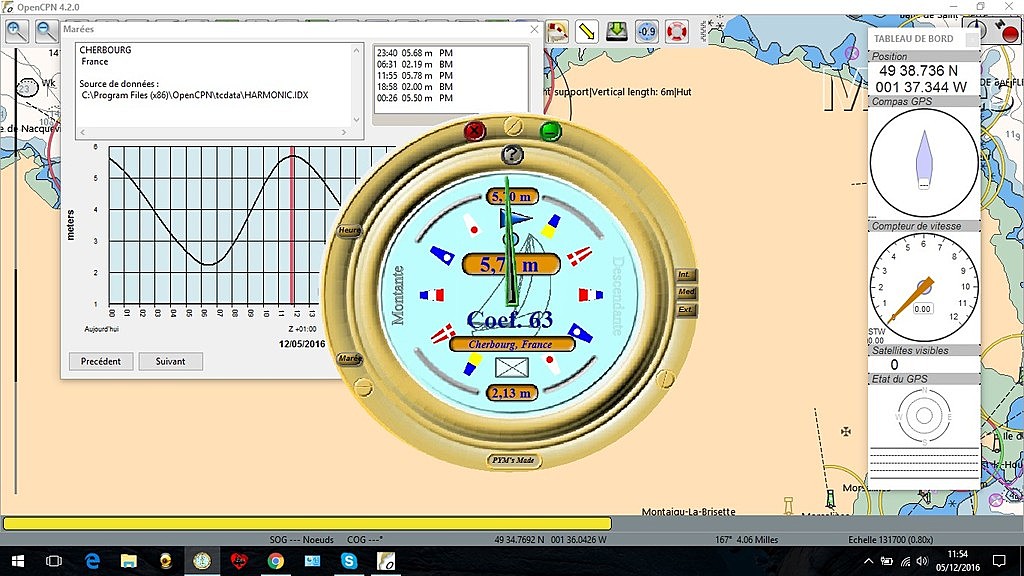Select the 06:31 02.19 m BM tide row
1024x576 pixels.
(x=415, y=64)
